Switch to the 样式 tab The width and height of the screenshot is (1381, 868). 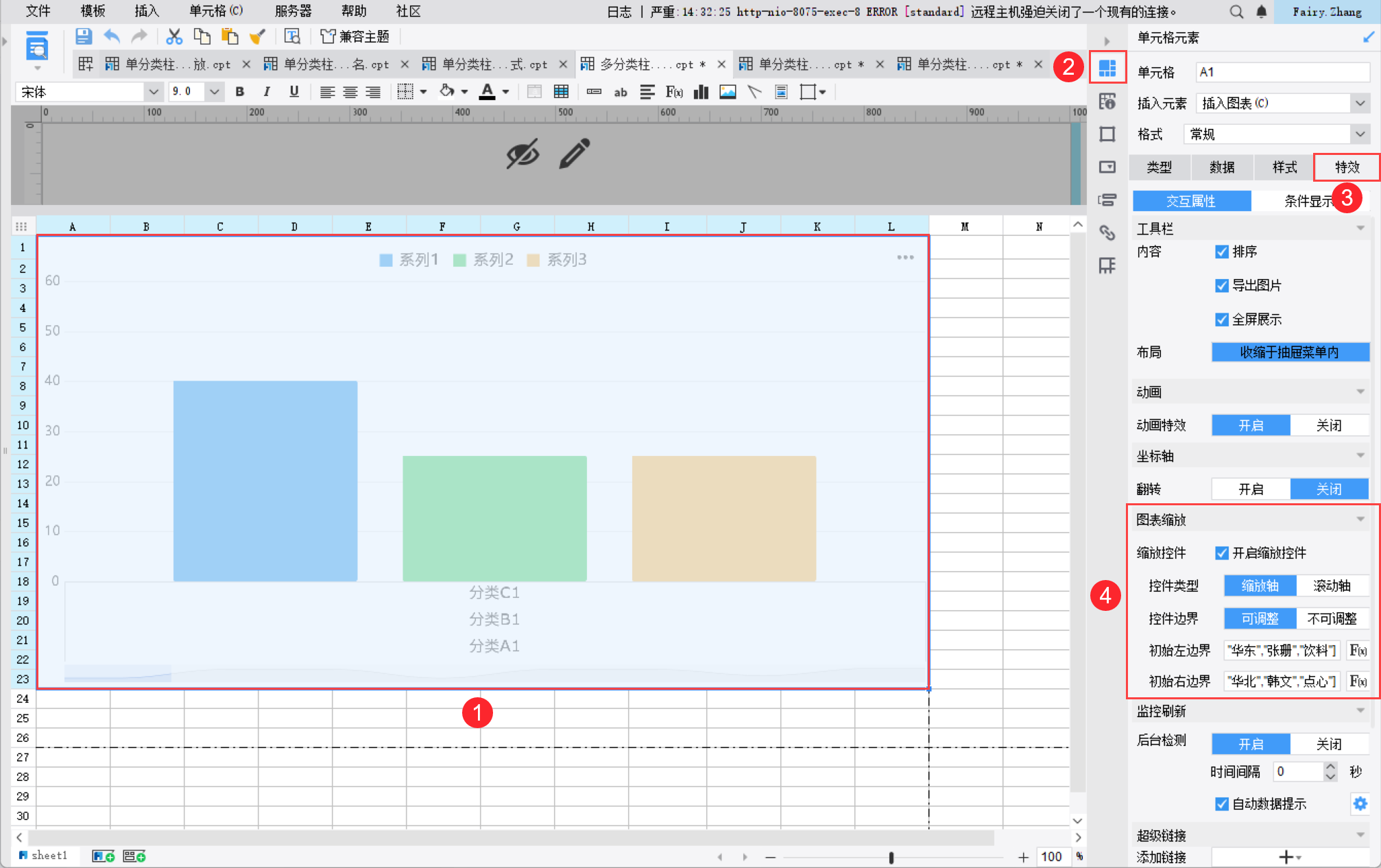pyautogui.click(x=1284, y=167)
